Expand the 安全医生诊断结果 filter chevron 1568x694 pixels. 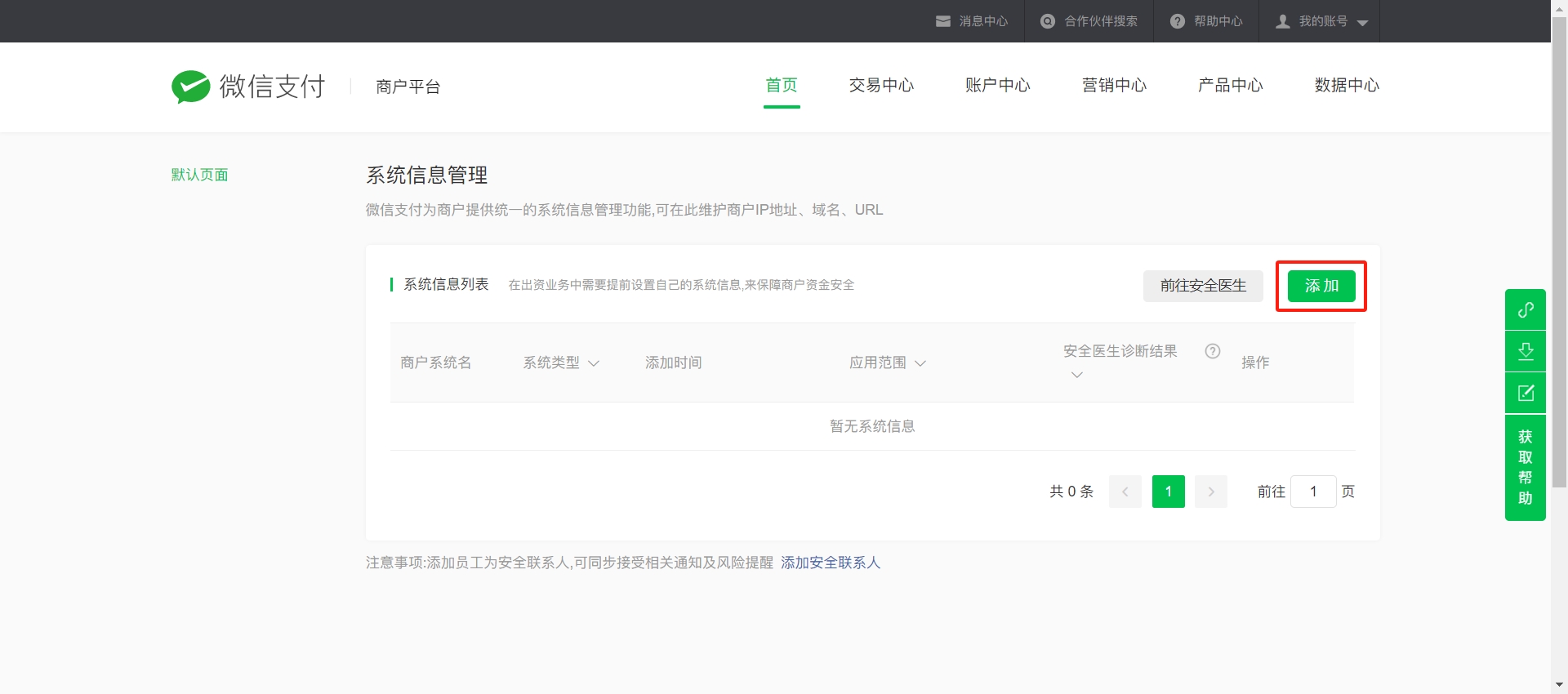(x=1076, y=375)
